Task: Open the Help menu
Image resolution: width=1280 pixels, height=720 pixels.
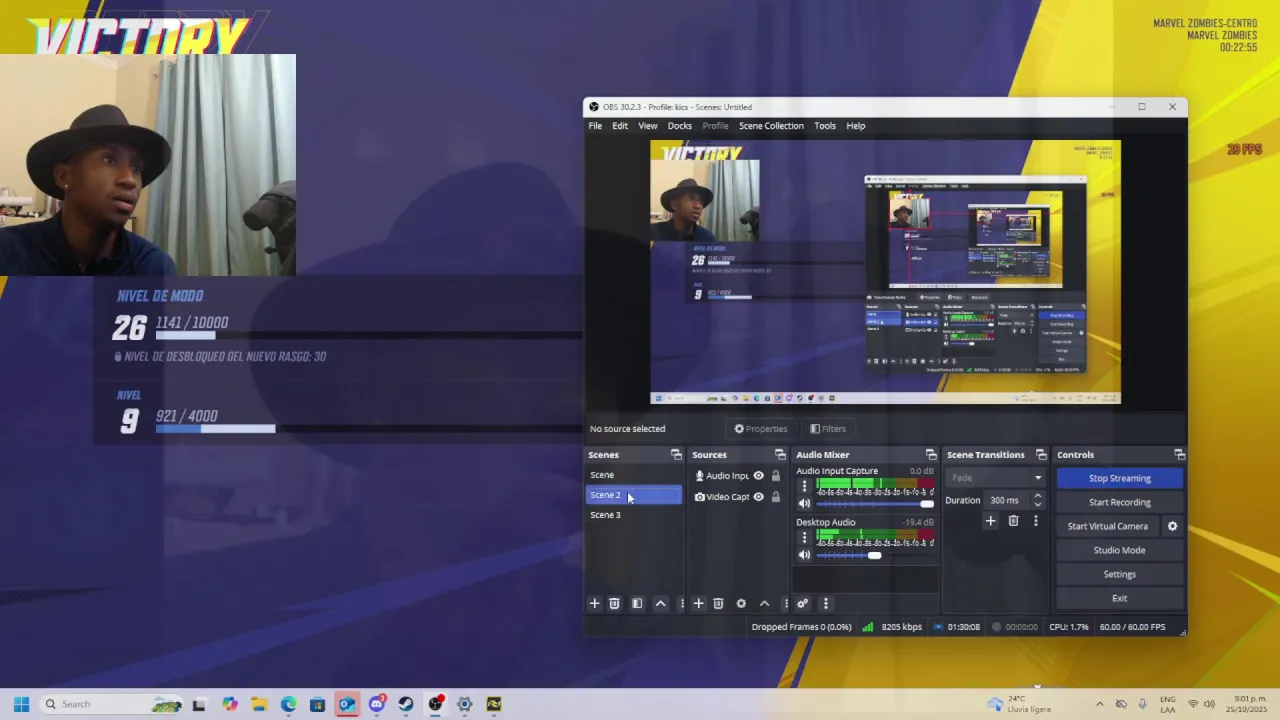Action: coord(856,126)
